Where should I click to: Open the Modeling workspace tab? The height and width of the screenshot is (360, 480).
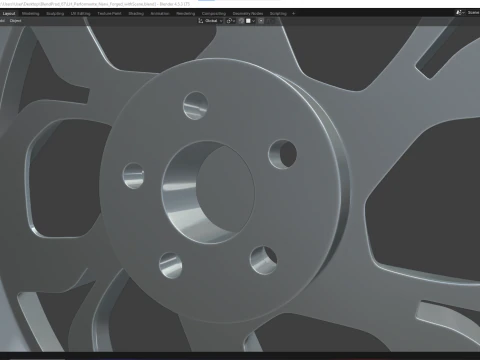[x=30, y=13]
